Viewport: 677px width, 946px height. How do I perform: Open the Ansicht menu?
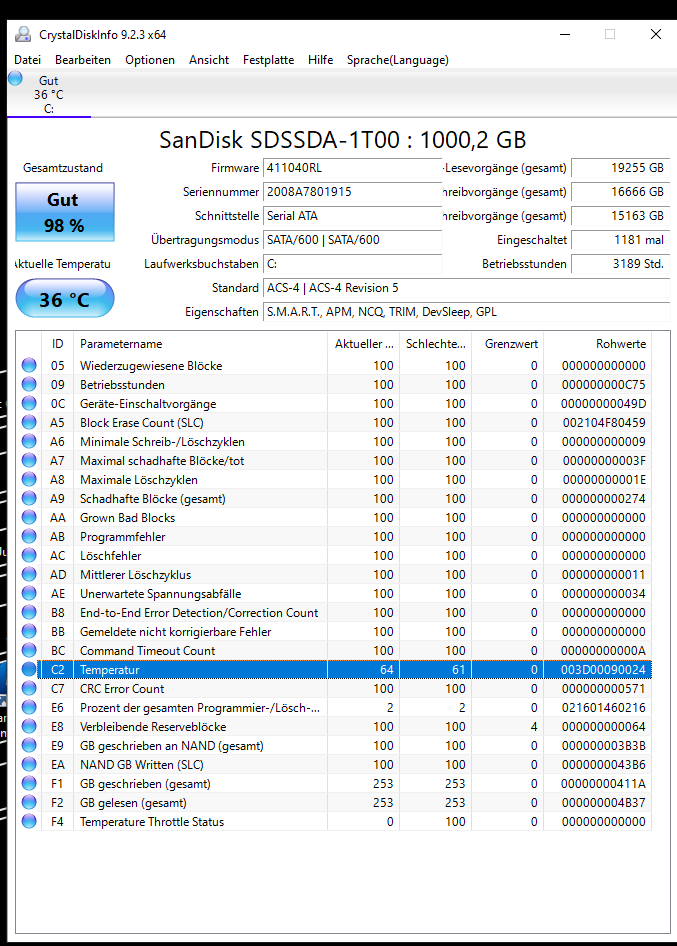[209, 60]
